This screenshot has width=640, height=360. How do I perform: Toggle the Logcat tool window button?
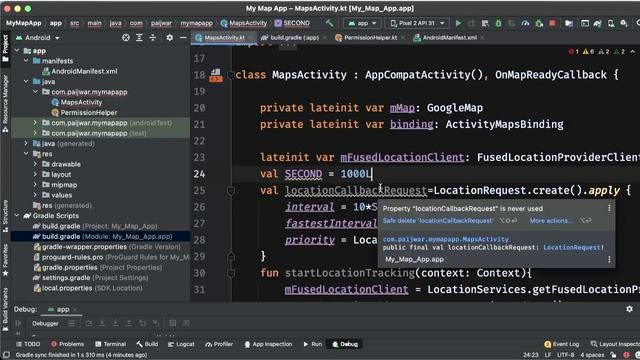point(181,344)
